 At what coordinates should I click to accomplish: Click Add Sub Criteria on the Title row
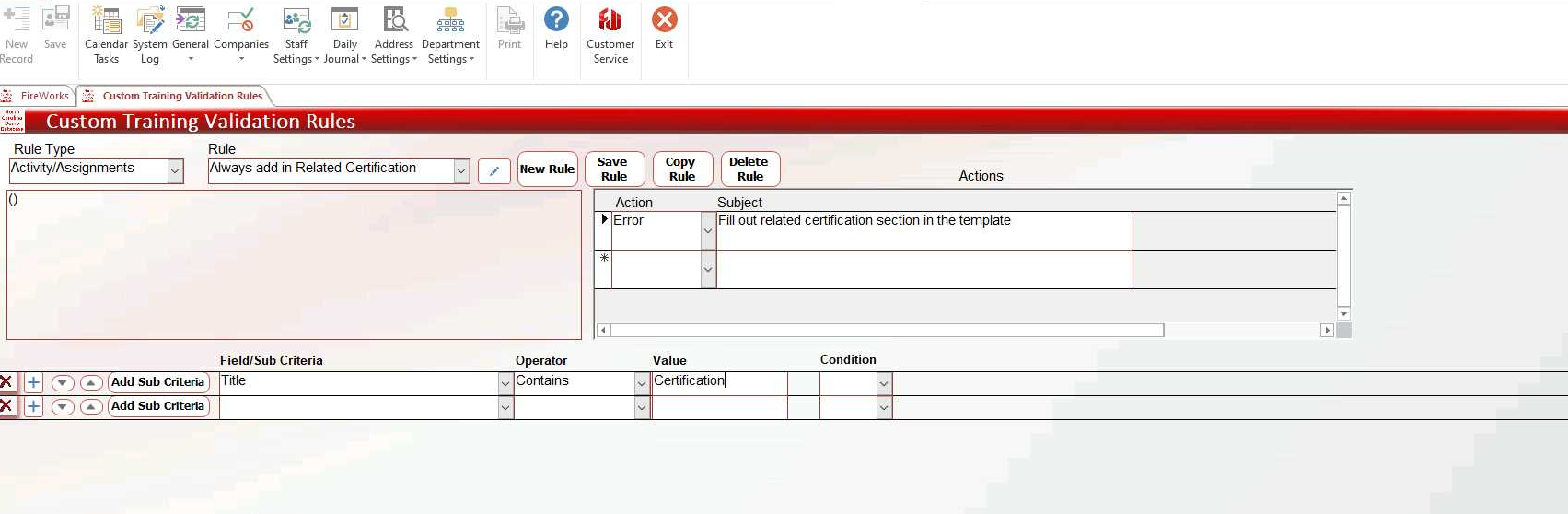[x=158, y=382]
